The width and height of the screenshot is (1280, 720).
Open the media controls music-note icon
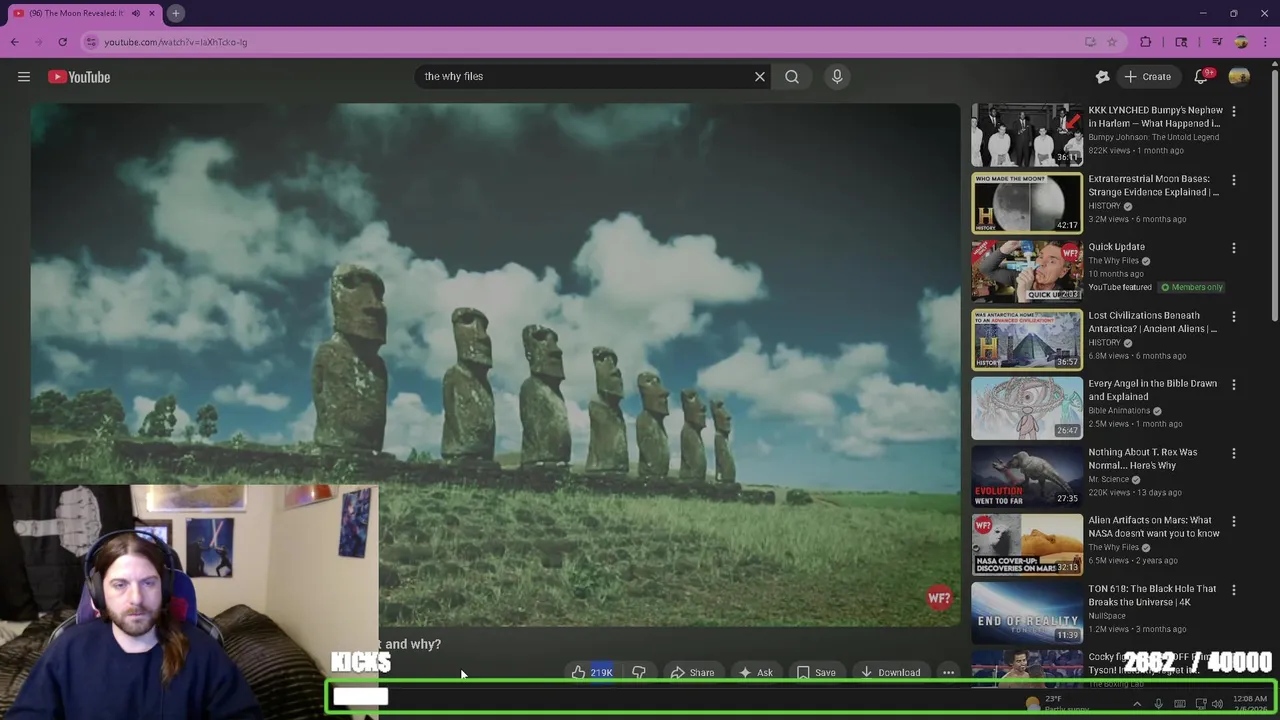coord(1217,42)
